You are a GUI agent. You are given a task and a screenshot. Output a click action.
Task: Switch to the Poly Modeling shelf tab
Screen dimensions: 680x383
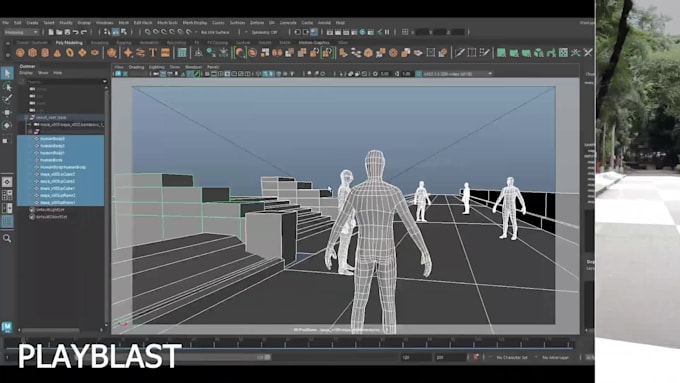69,43
